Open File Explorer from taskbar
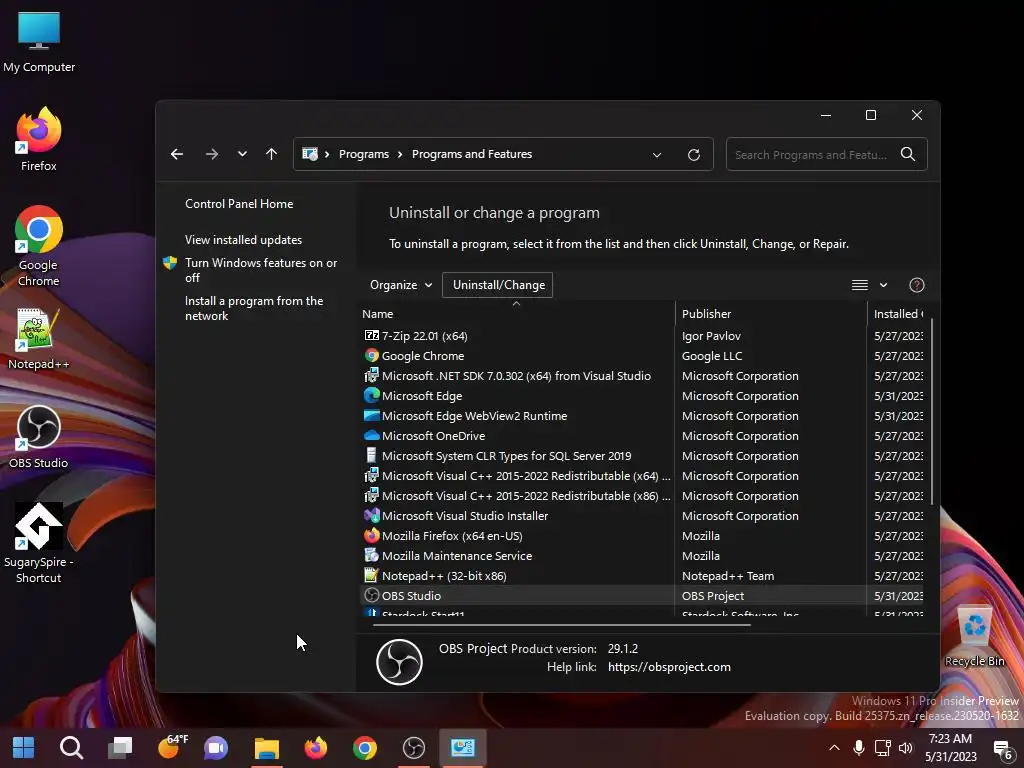 (x=266, y=748)
